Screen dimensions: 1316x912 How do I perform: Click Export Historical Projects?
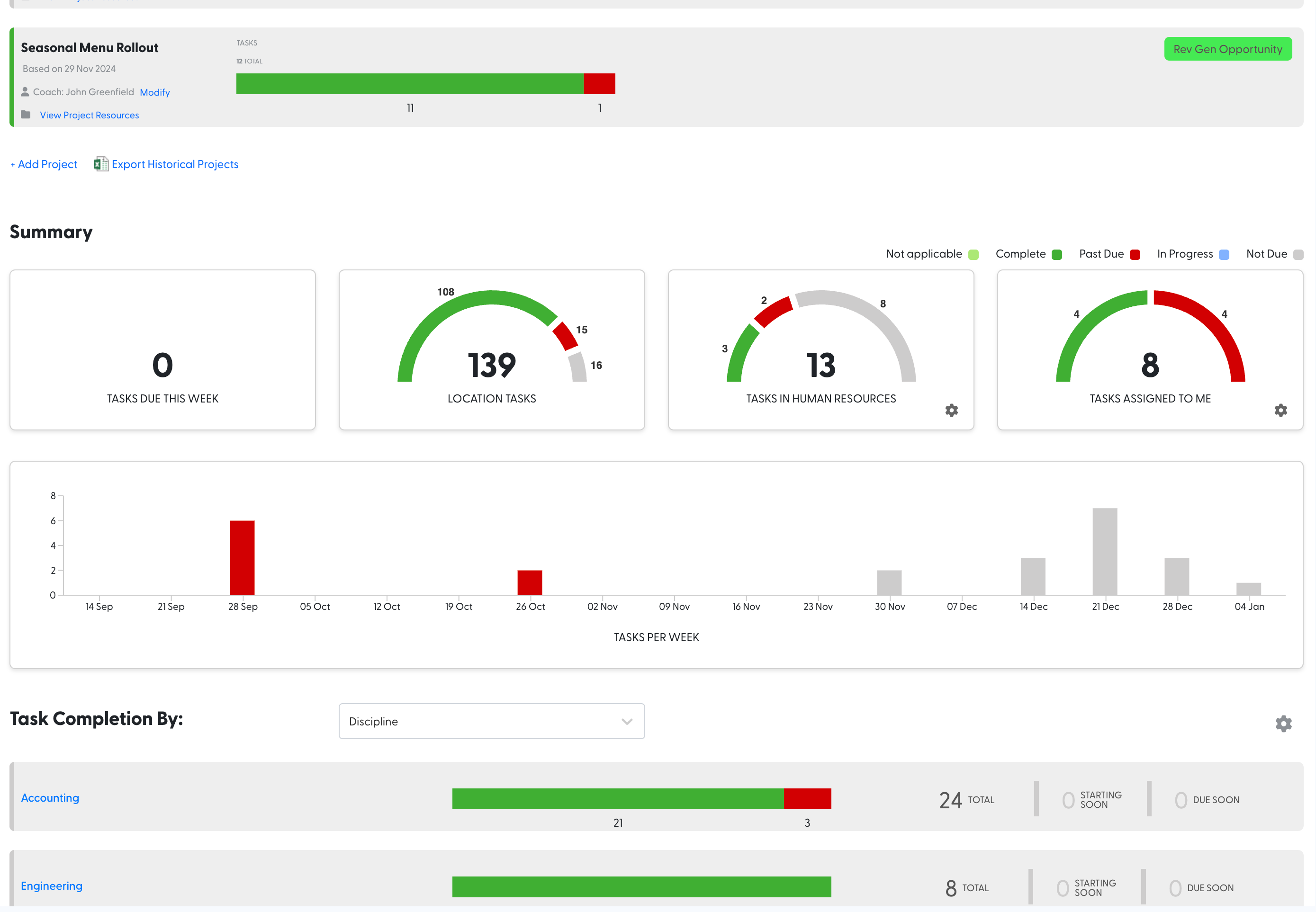coord(175,164)
